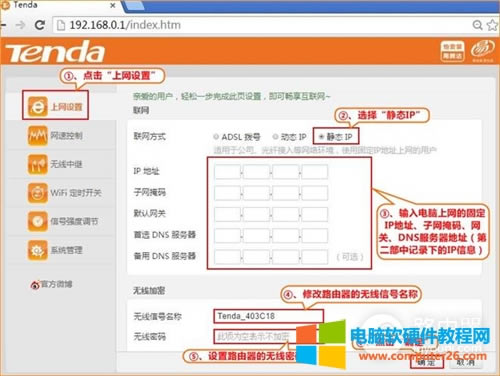
Task: Click the IP 地址 label text
Action: (x=146, y=171)
